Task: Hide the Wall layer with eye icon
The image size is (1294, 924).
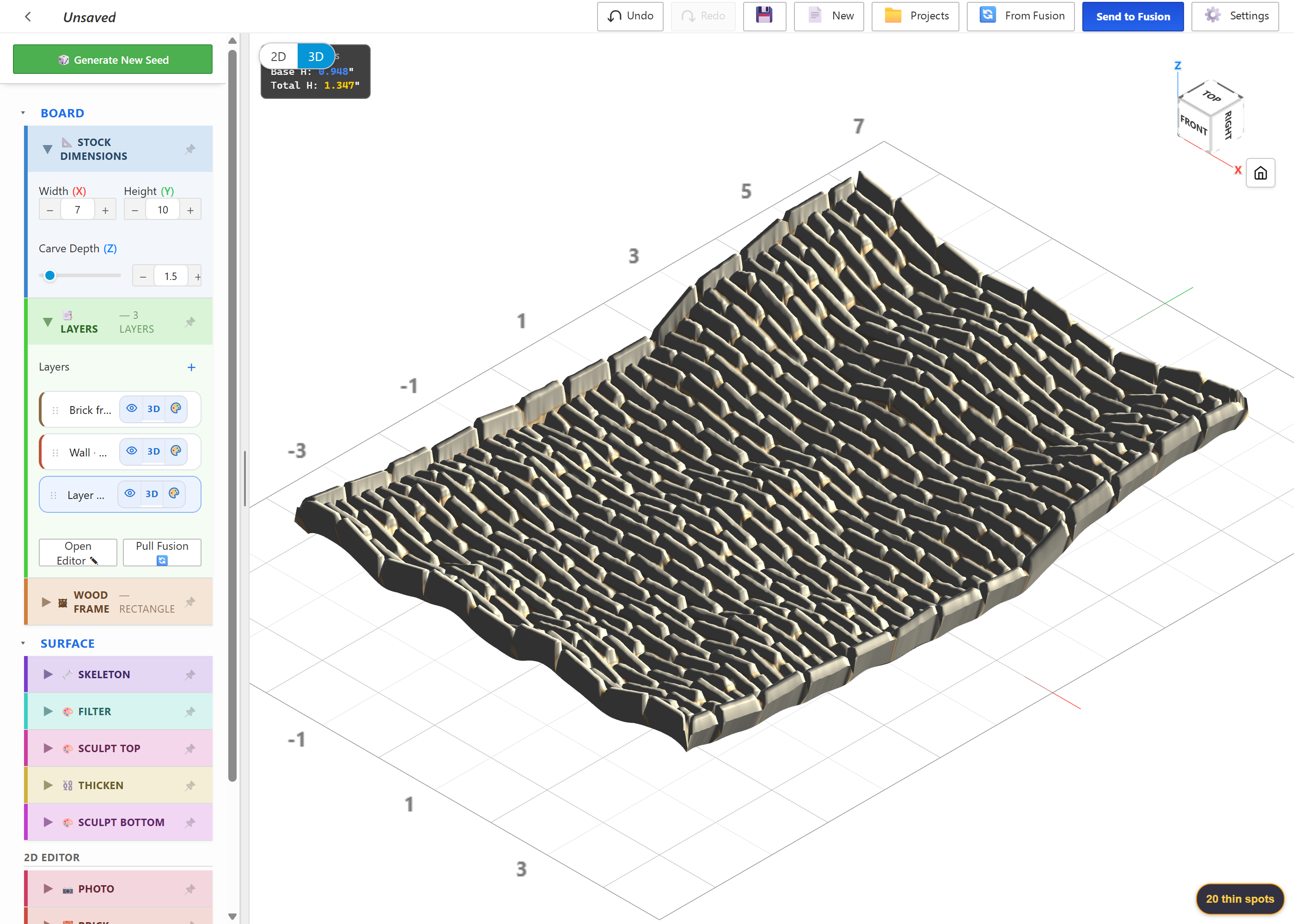Action: (x=131, y=451)
